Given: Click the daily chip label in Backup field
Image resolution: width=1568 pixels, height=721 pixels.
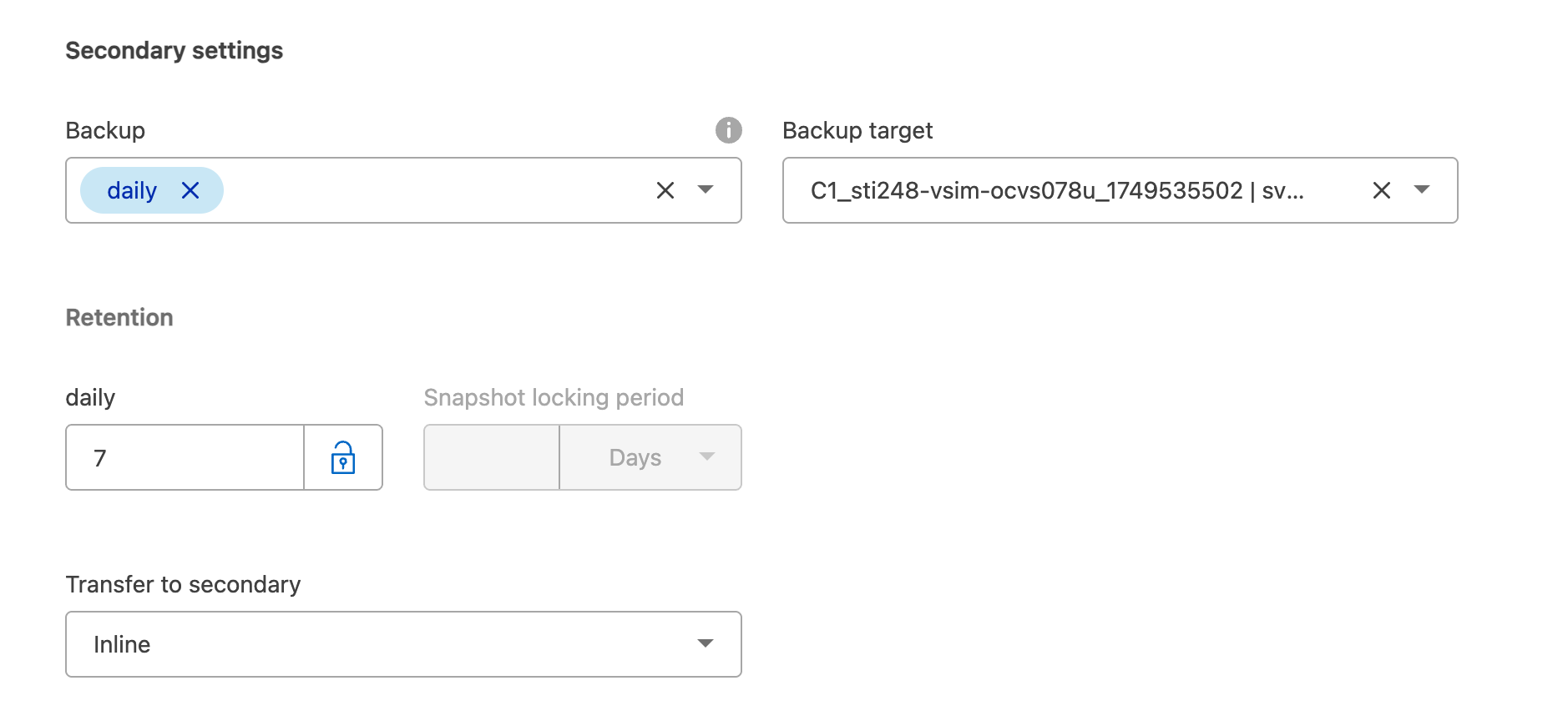Looking at the screenshot, I should [x=132, y=191].
